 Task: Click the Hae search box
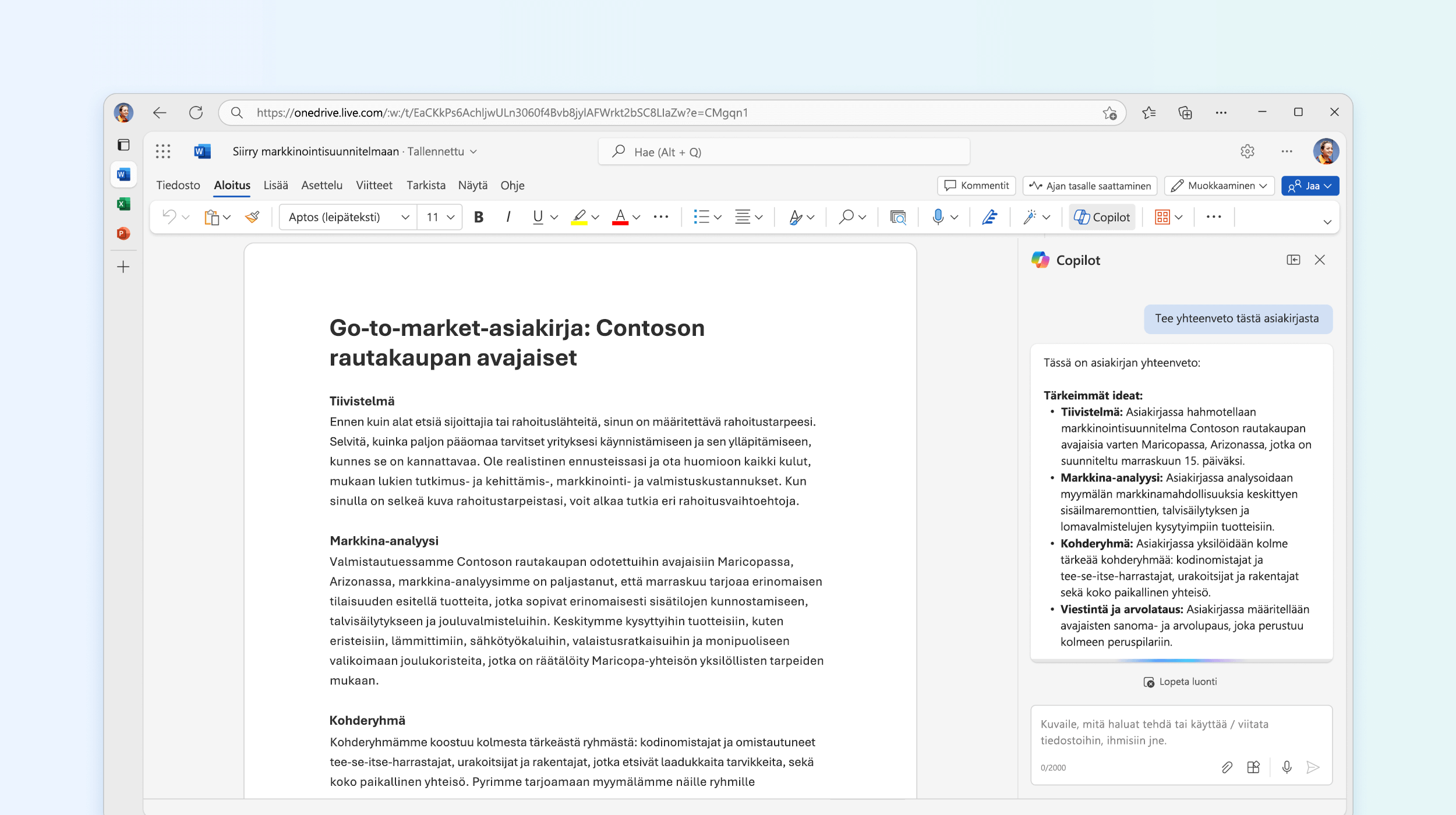pos(784,152)
